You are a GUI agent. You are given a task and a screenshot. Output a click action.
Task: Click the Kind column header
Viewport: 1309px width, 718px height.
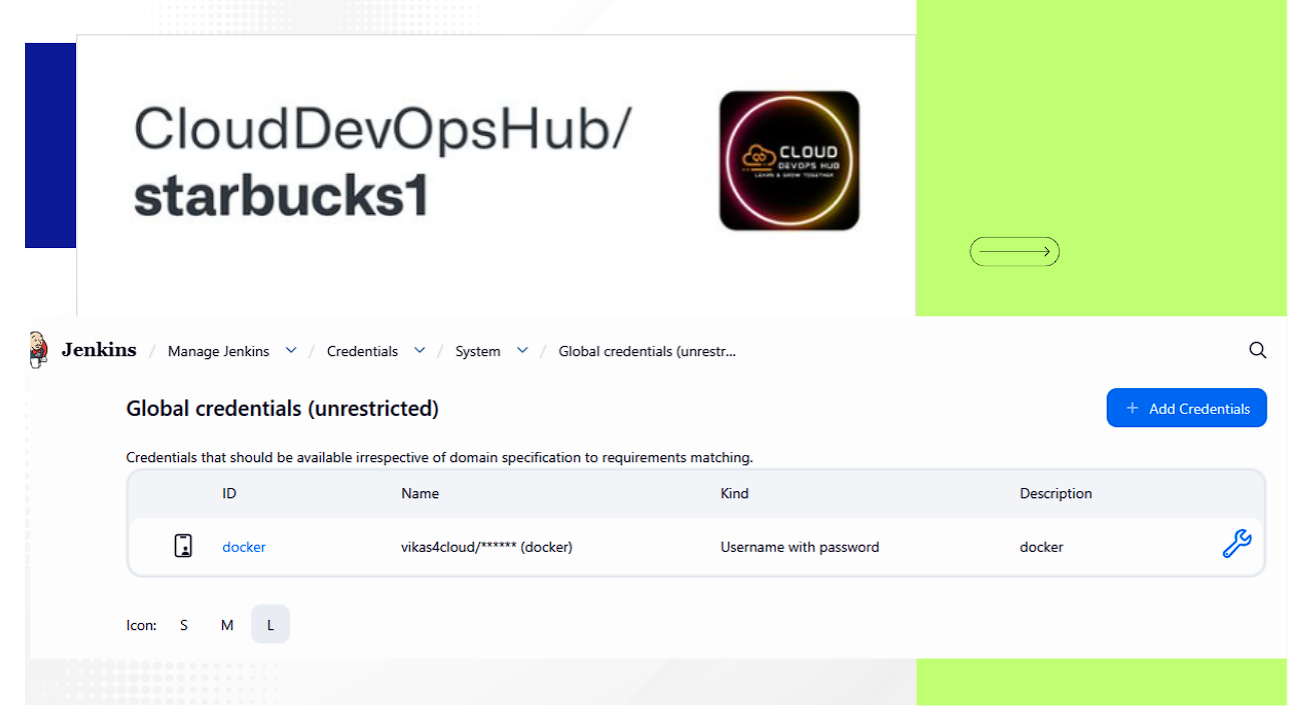(x=734, y=493)
